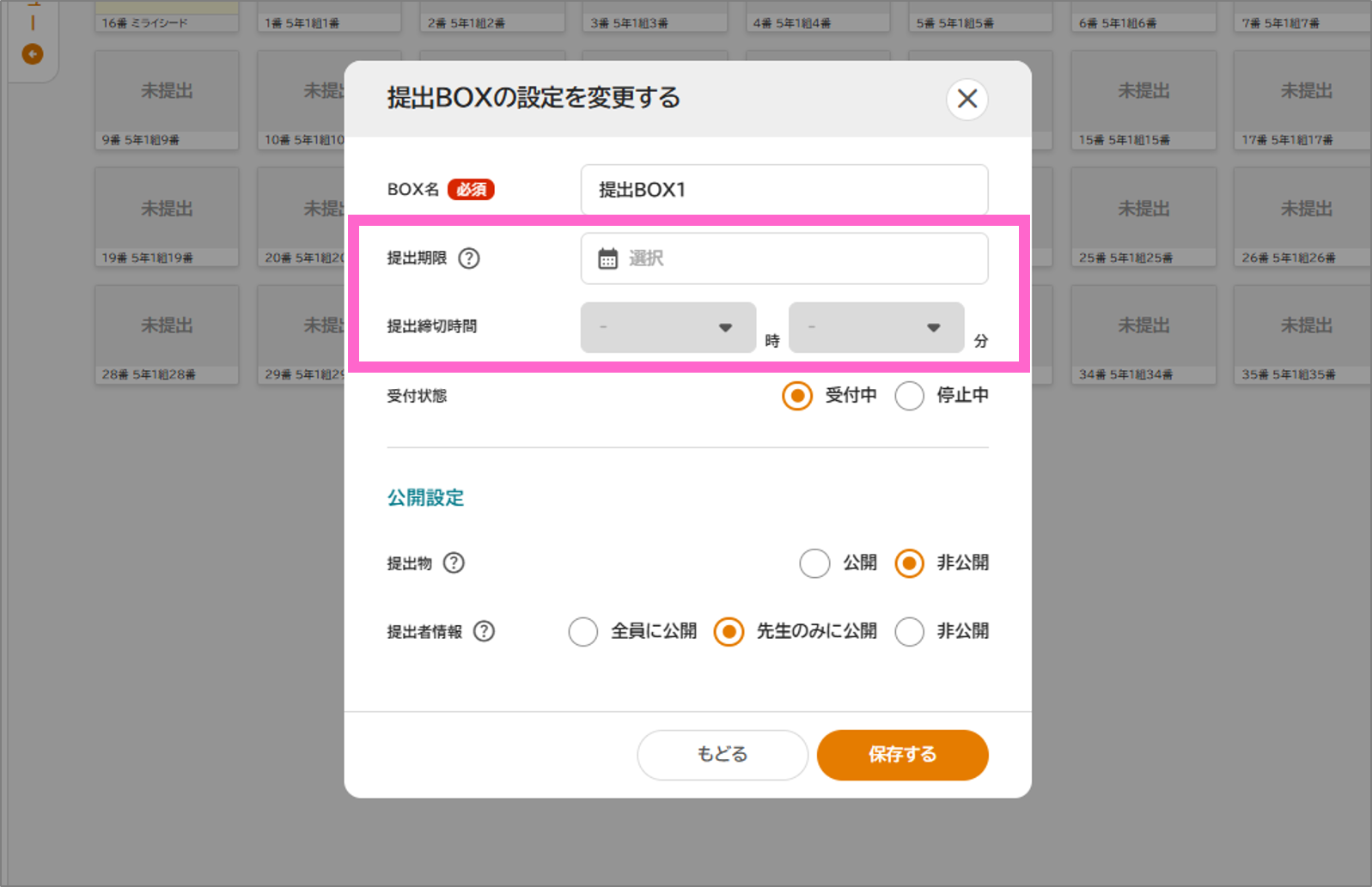This screenshot has height=887, width=1372.
Task: Click the BOX名 text field
Action: [x=784, y=190]
